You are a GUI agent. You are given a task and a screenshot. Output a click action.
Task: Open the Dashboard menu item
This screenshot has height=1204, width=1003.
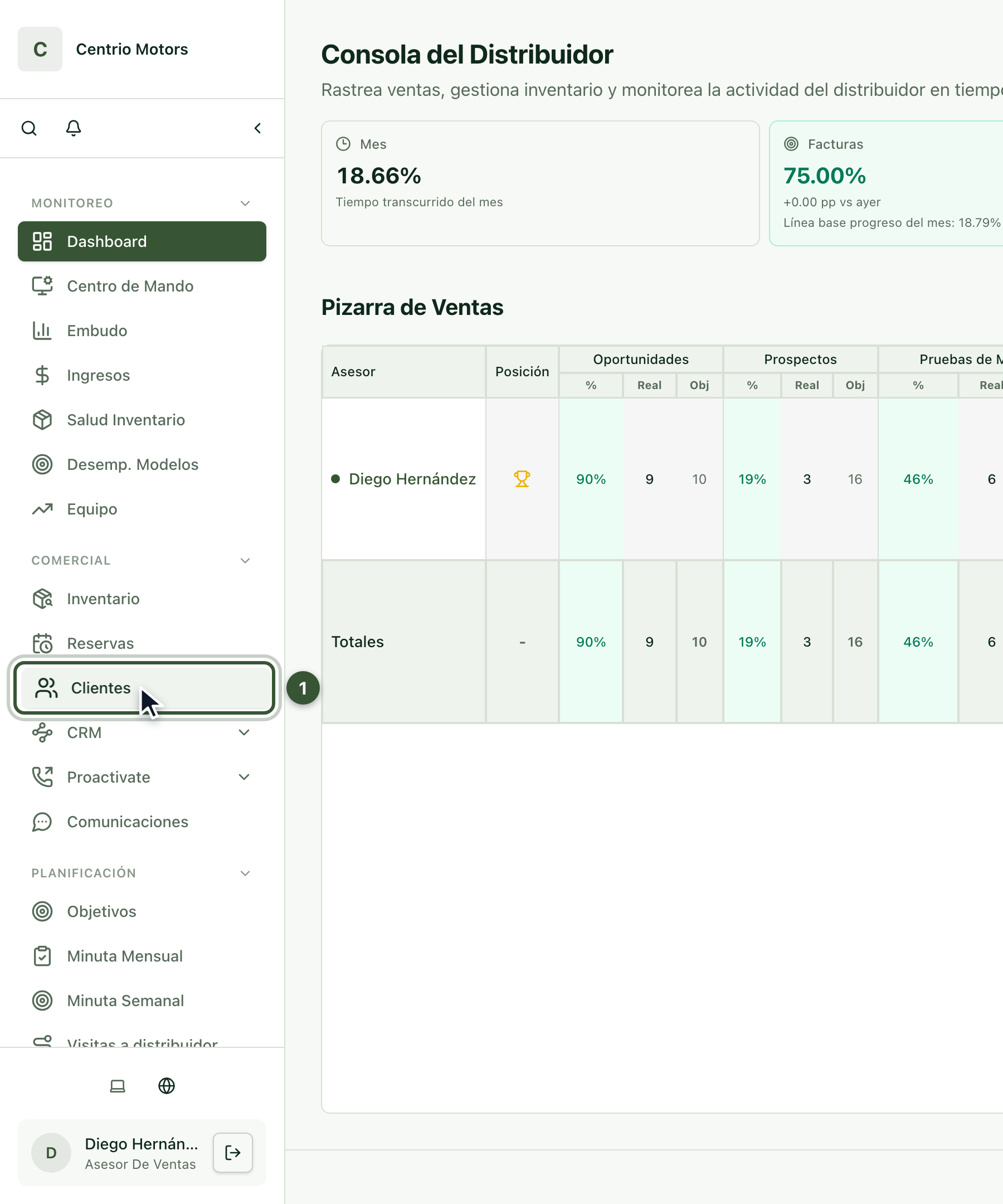142,241
